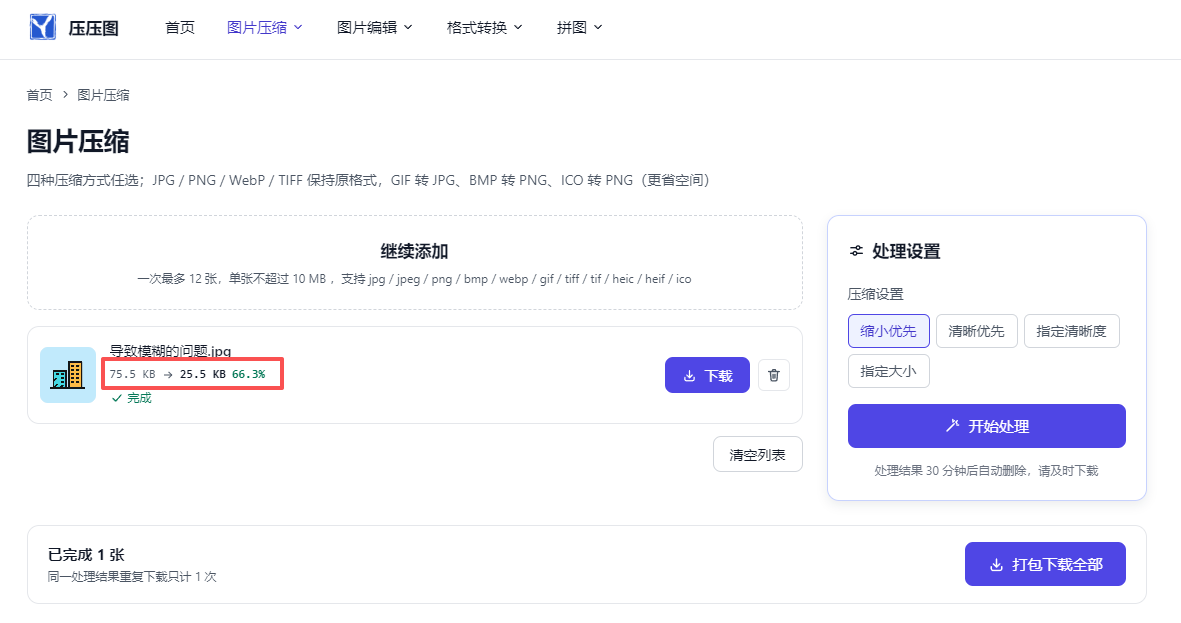Expand the 图片编辑 chevron arrow
The image size is (1181, 623).
(x=408, y=27)
